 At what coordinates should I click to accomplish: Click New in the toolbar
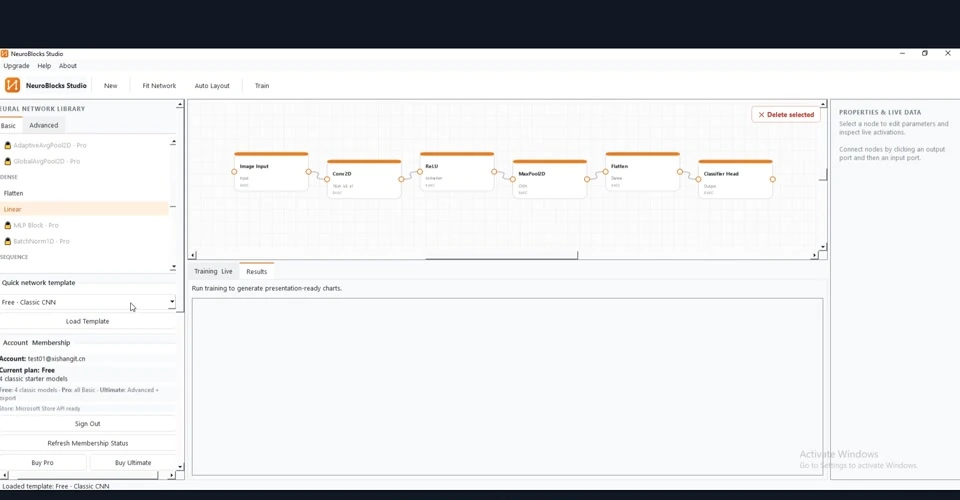[110, 86]
